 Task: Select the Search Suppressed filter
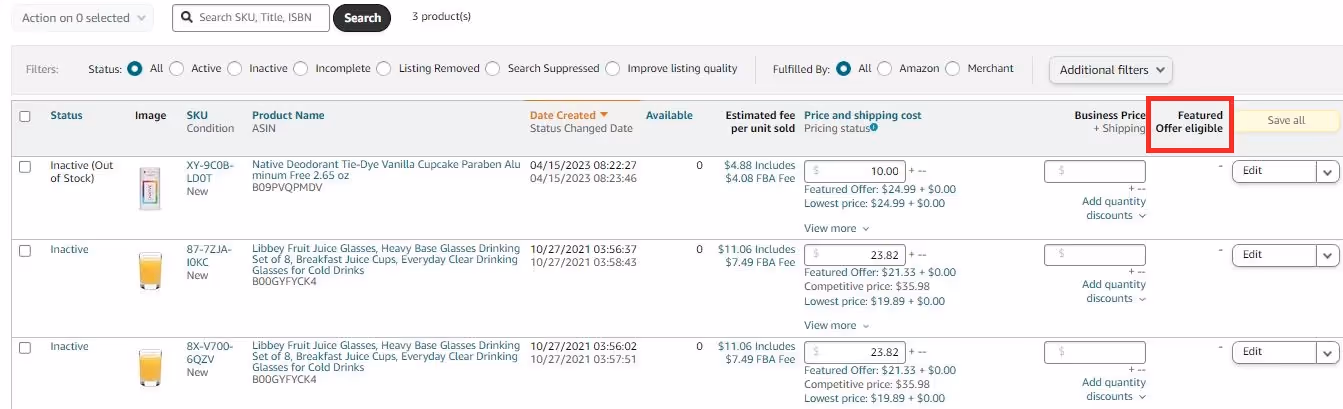[x=492, y=69]
